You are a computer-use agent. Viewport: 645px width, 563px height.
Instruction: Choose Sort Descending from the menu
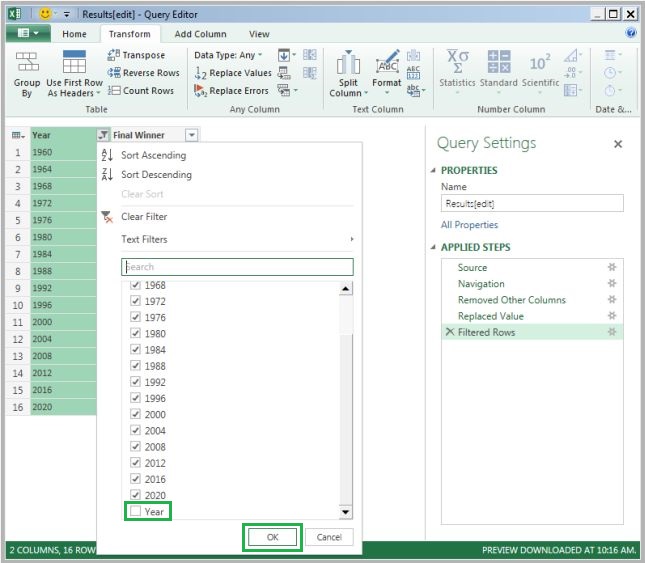[x=156, y=175]
